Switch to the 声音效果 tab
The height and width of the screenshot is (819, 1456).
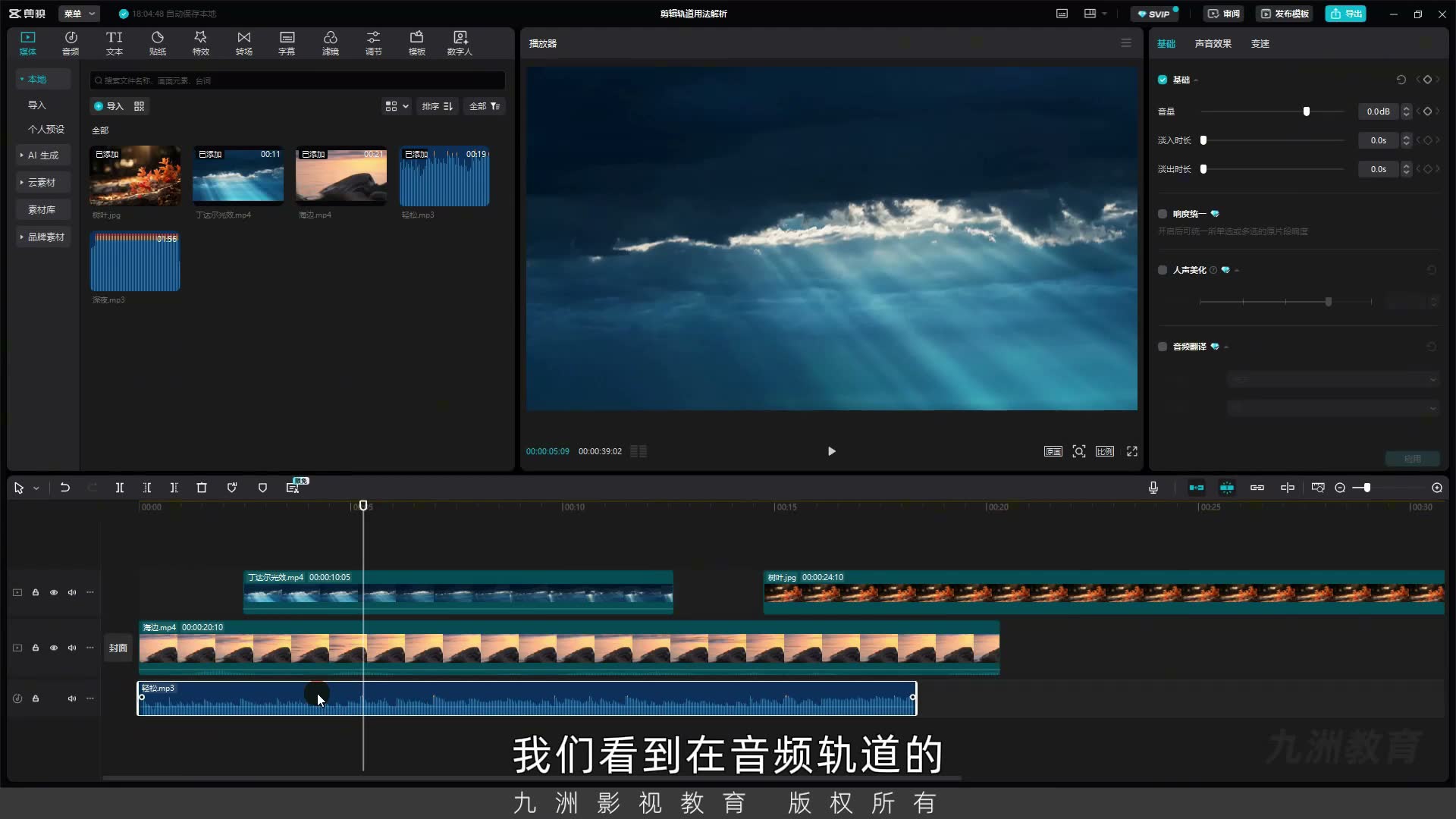point(1213,43)
